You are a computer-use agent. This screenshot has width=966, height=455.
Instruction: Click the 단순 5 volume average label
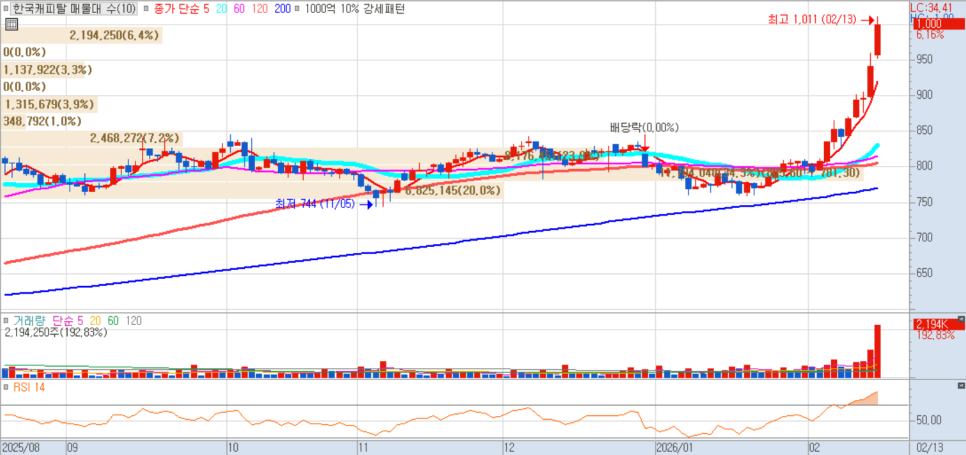(x=67, y=321)
